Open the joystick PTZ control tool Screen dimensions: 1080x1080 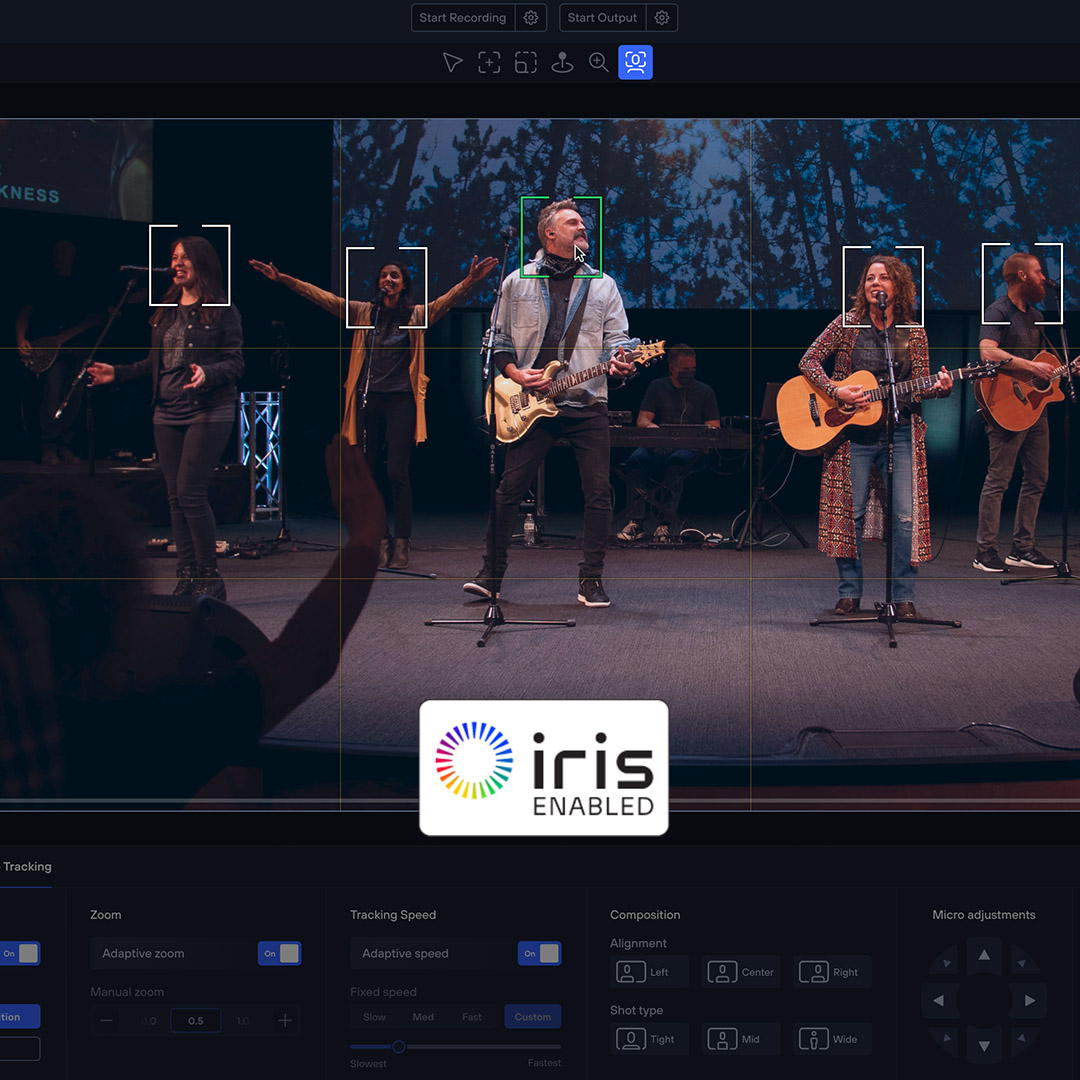[x=562, y=62]
